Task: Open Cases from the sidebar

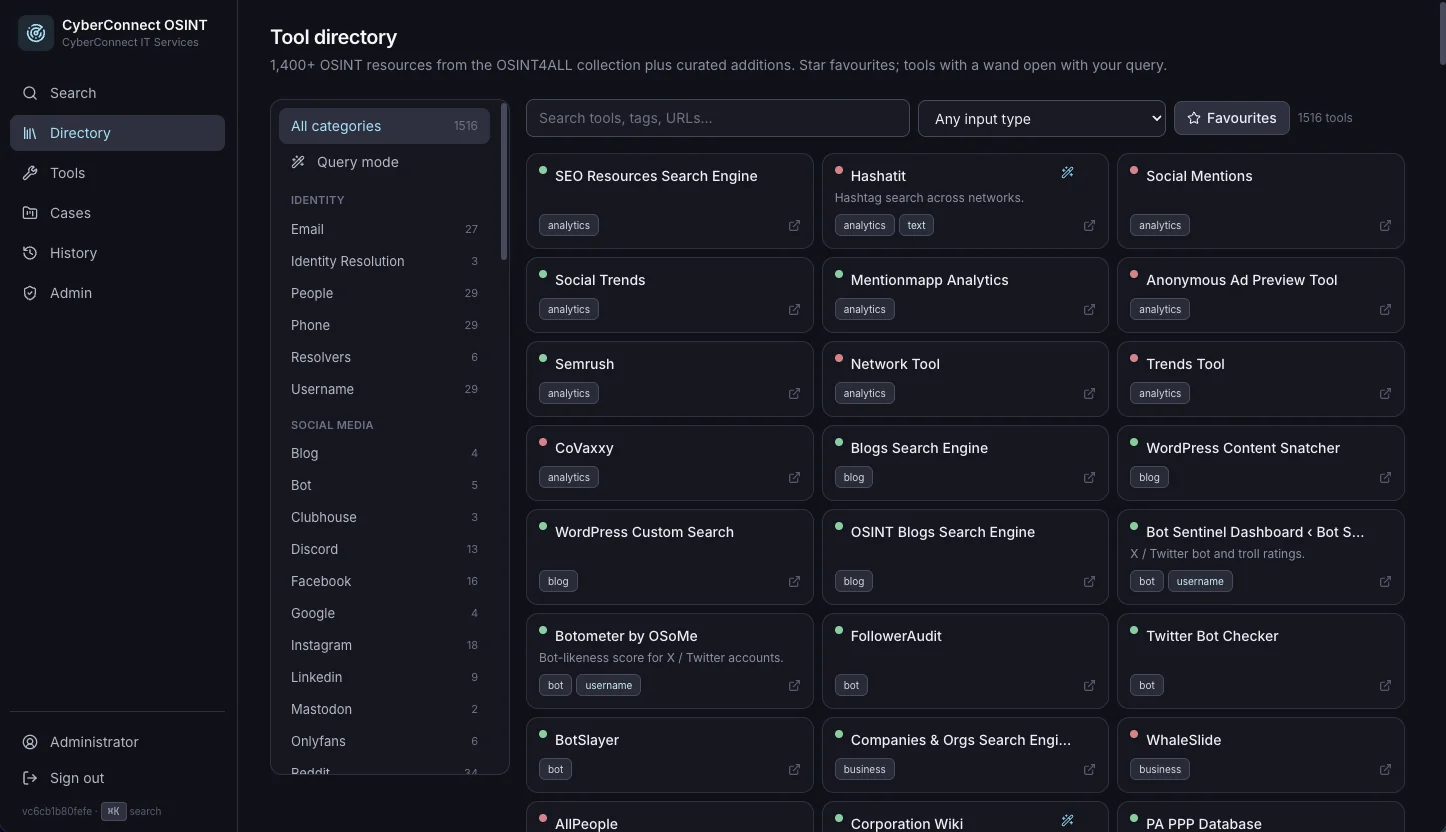Action: point(117,213)
